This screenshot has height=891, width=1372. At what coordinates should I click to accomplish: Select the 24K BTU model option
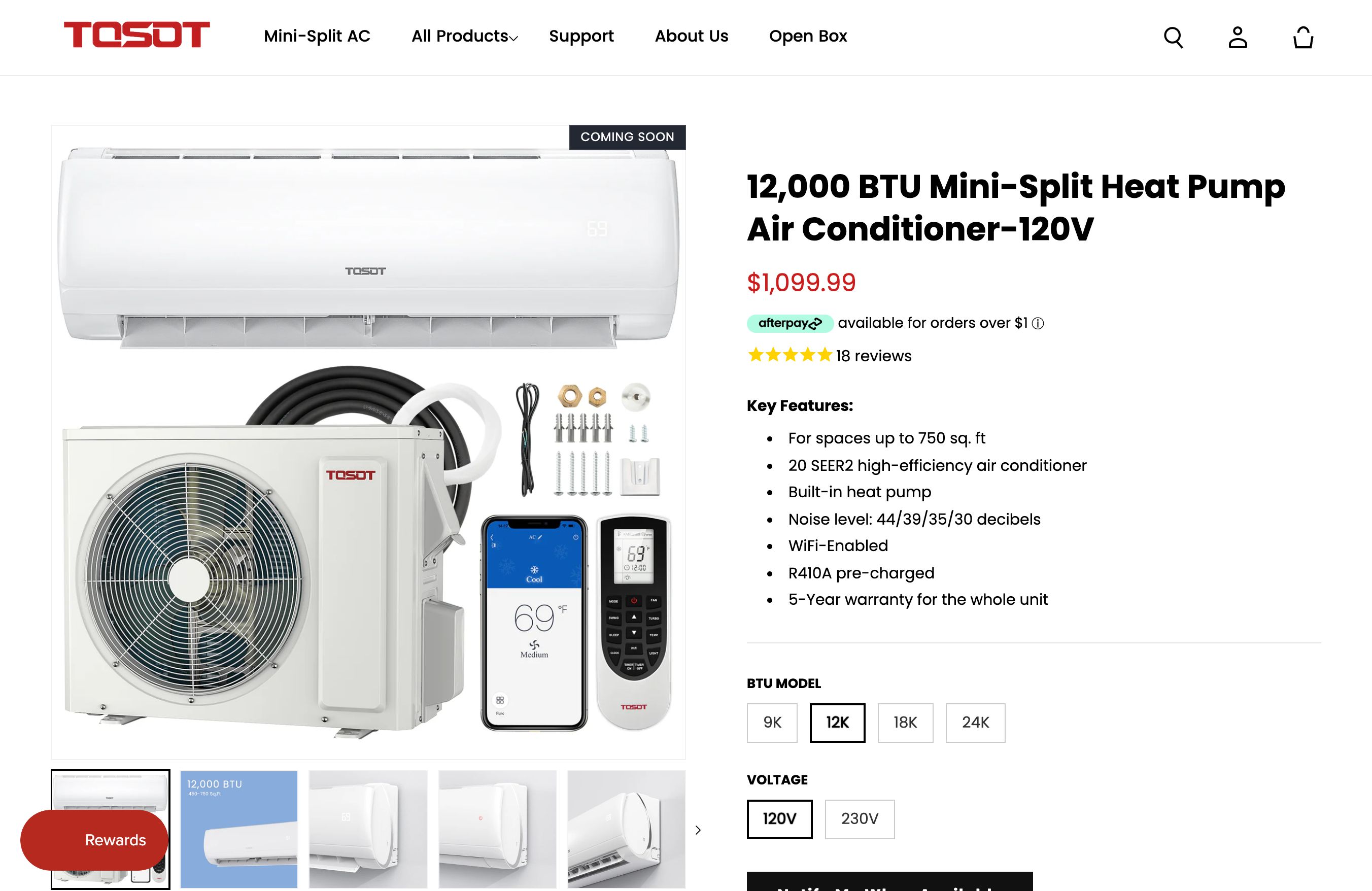tap(975, 723)
